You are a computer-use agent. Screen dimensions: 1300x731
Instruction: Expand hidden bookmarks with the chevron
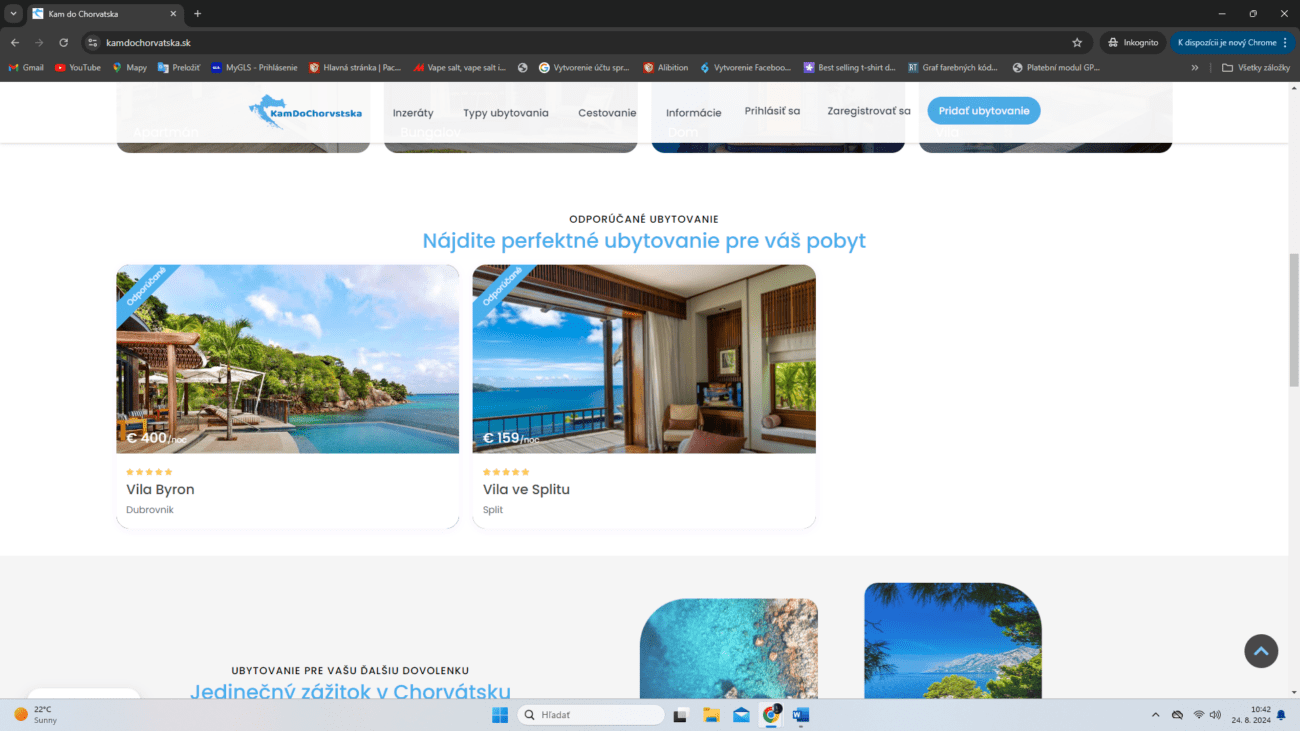(x=1194, y=68)
